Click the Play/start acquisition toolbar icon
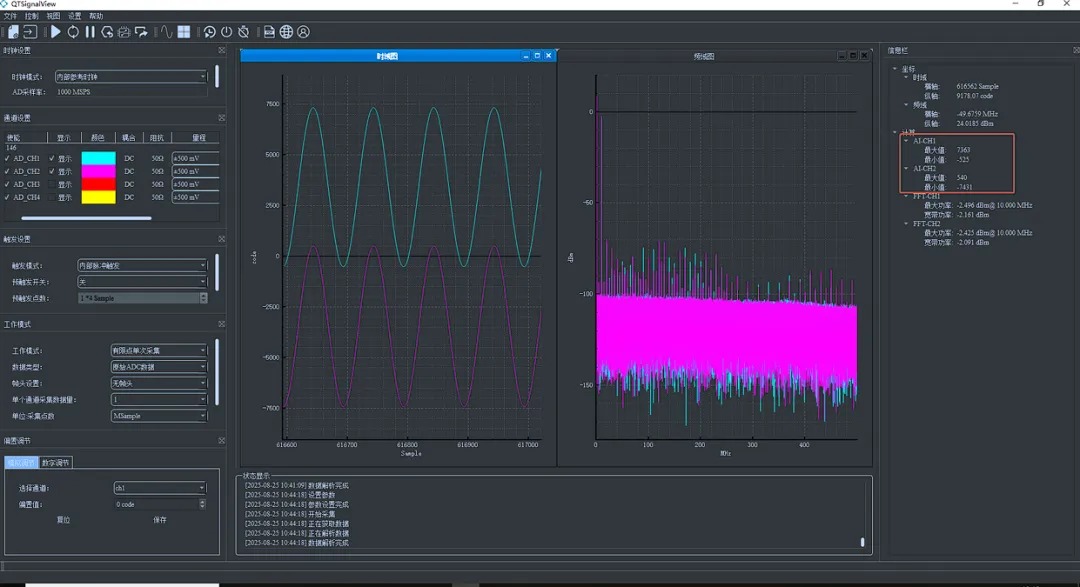The height and width of the screenshot is (587, 1080). pos(56,32)
